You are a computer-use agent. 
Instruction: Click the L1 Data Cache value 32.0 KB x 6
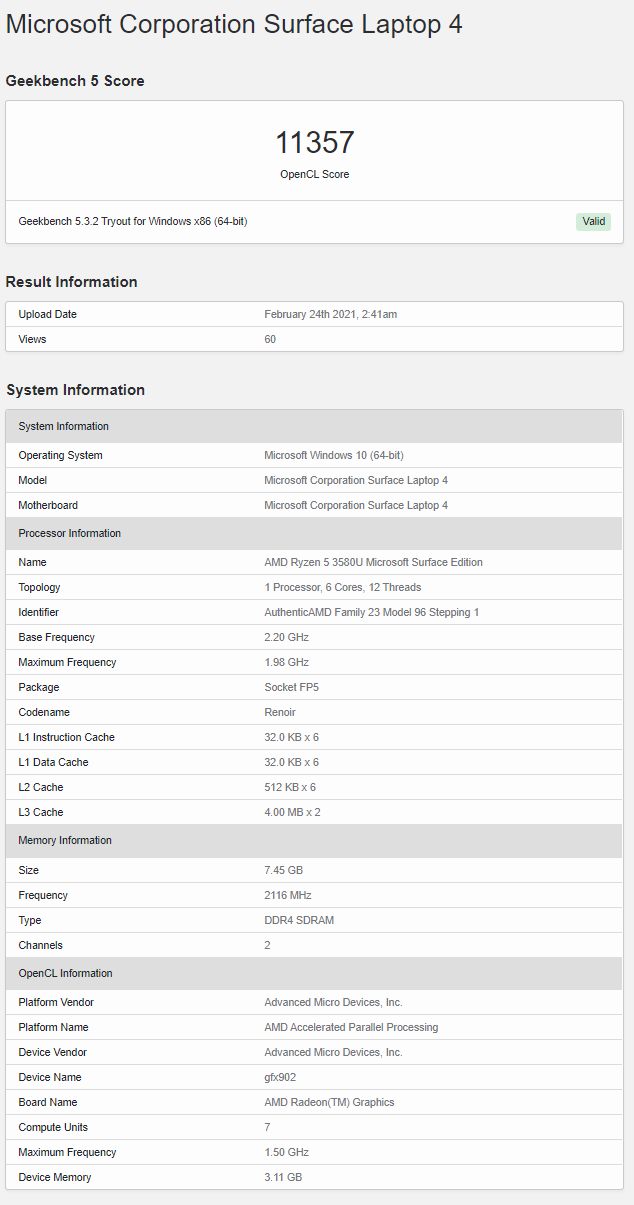(292, 762)
